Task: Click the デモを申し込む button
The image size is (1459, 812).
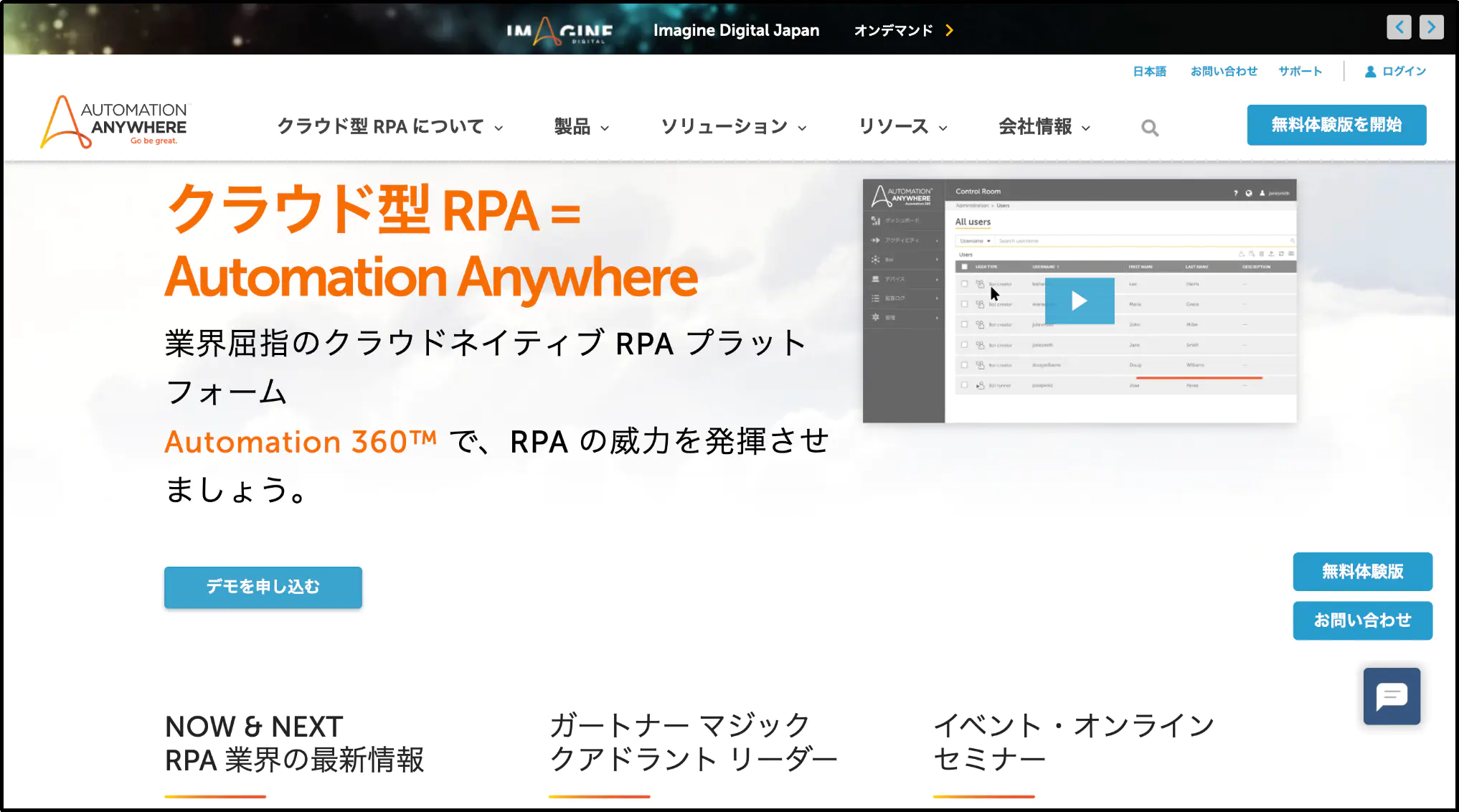Action: pyautogui.click(x=263, y=587)
